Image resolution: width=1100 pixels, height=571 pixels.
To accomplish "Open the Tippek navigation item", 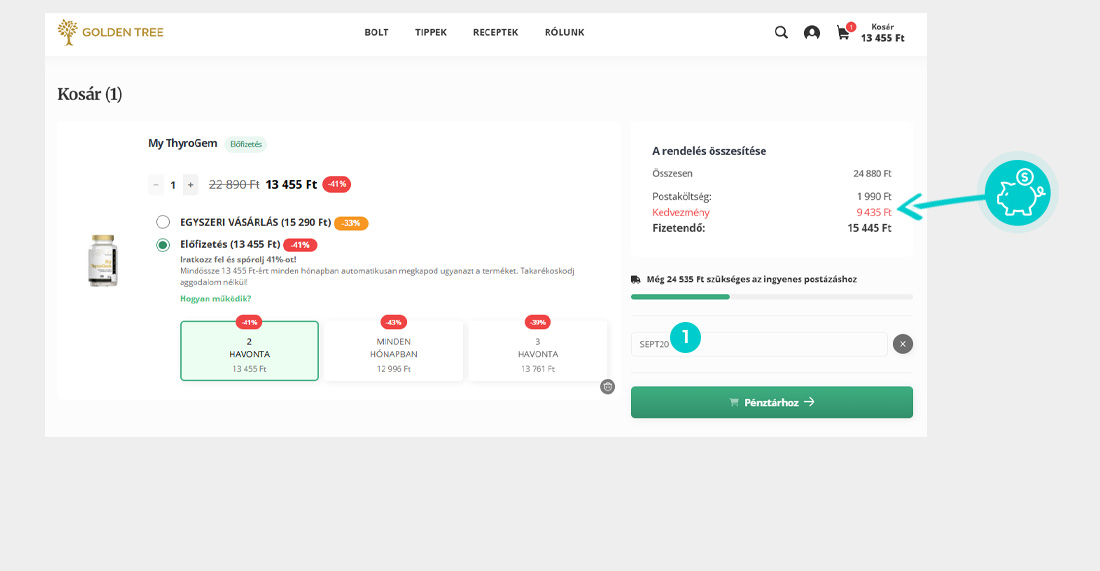I will [x=431, y=32].
